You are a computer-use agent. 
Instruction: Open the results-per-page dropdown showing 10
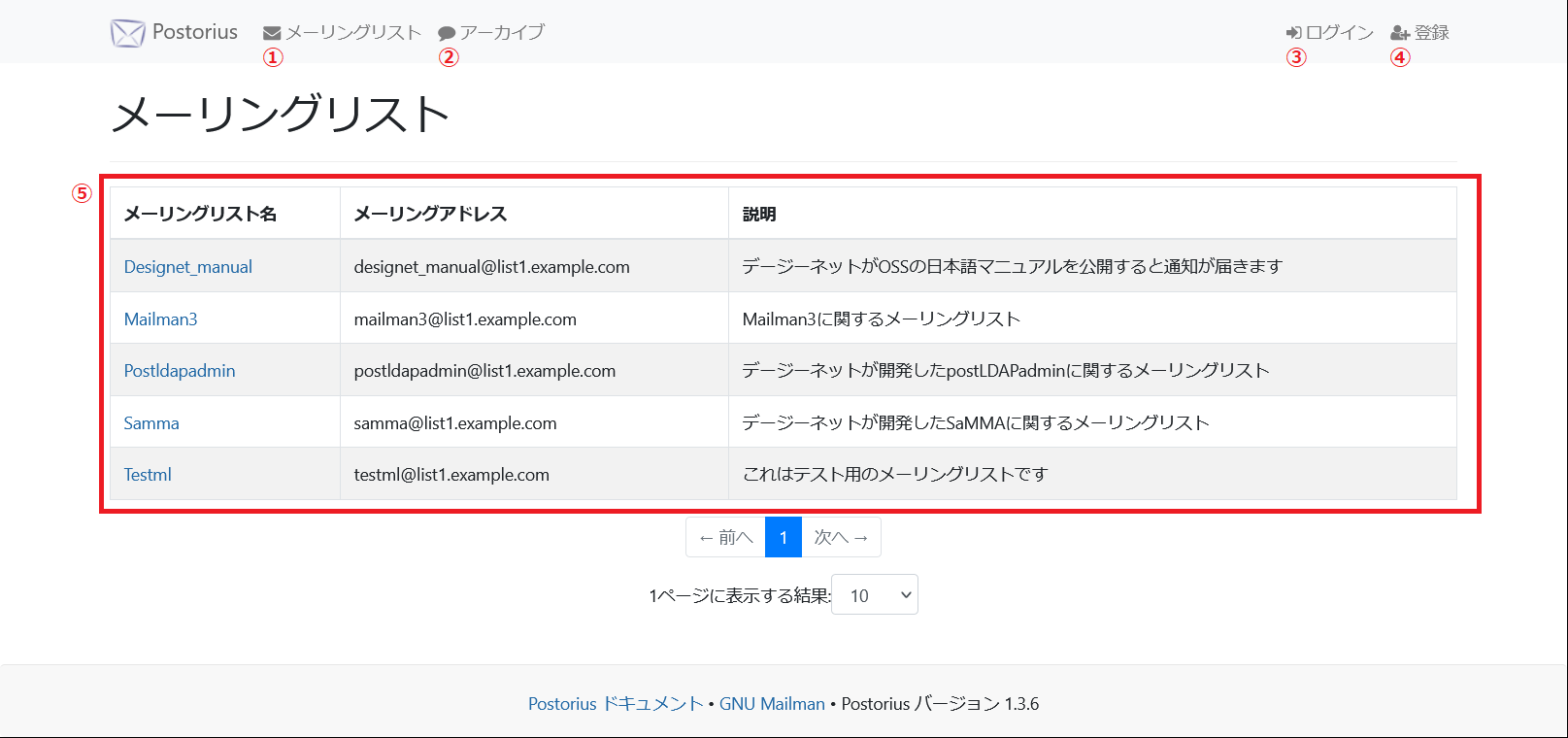(x=875, y=595)
